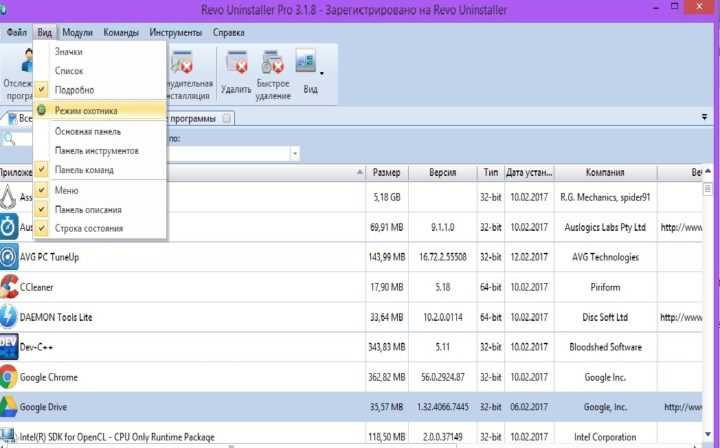Open the Файл menu

[17, 33]
